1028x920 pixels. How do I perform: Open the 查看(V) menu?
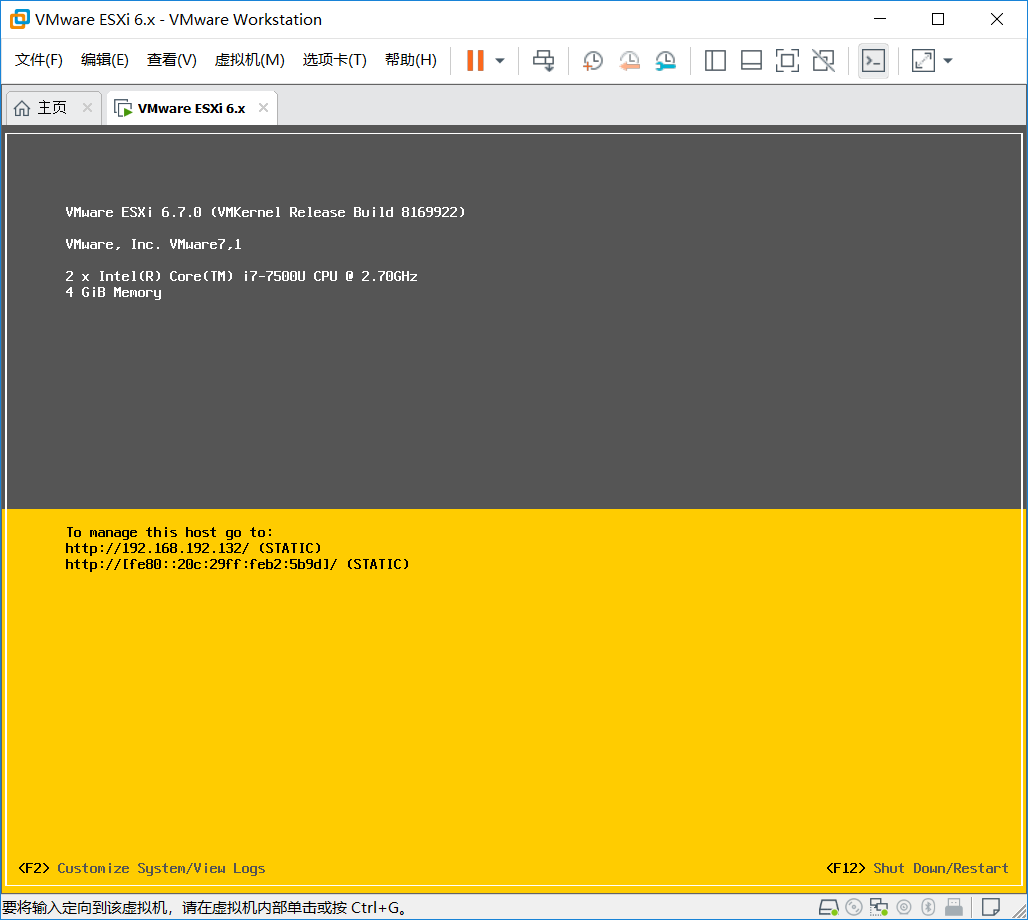pos(172,60)
